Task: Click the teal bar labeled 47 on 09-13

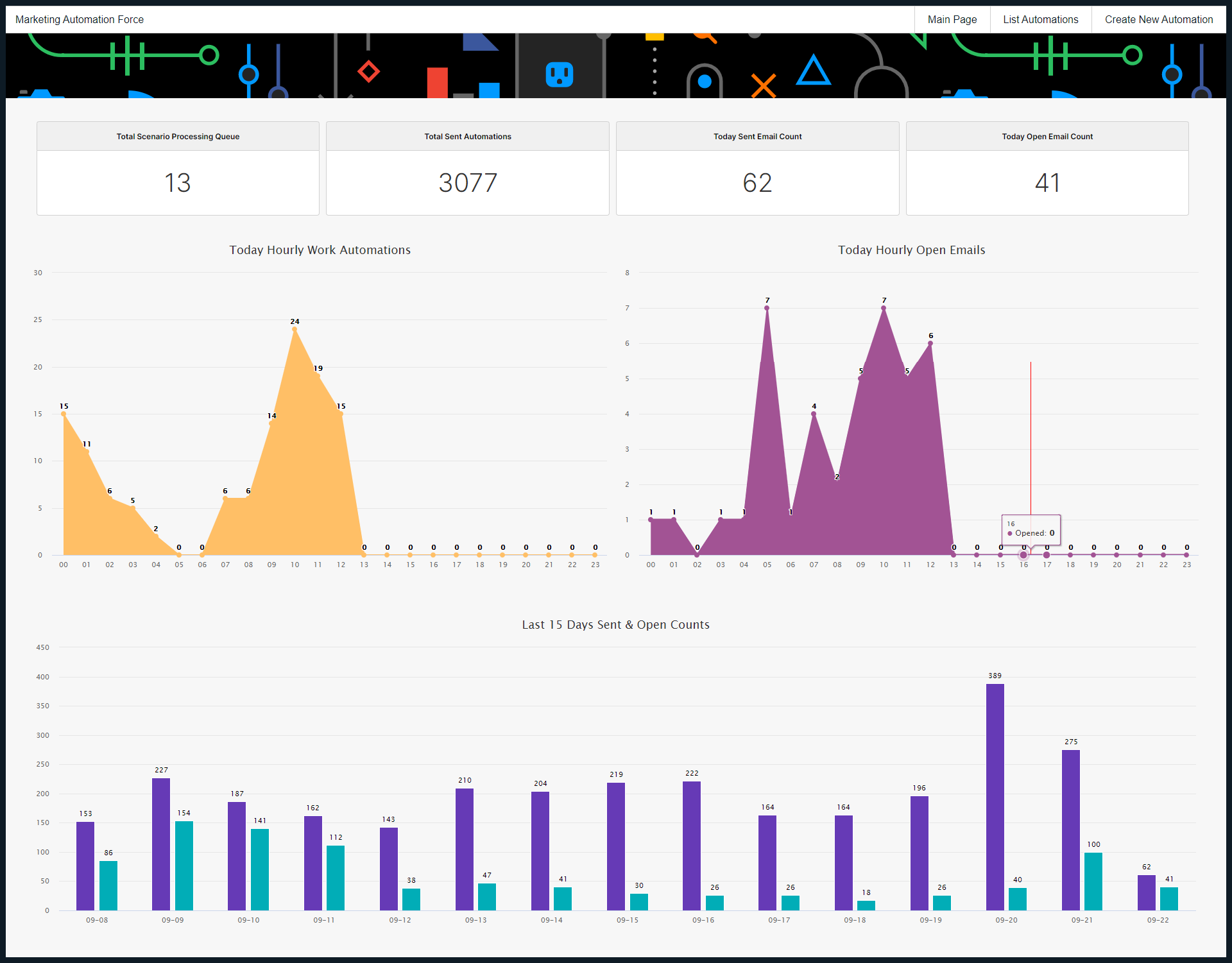Action: (487, 897)
